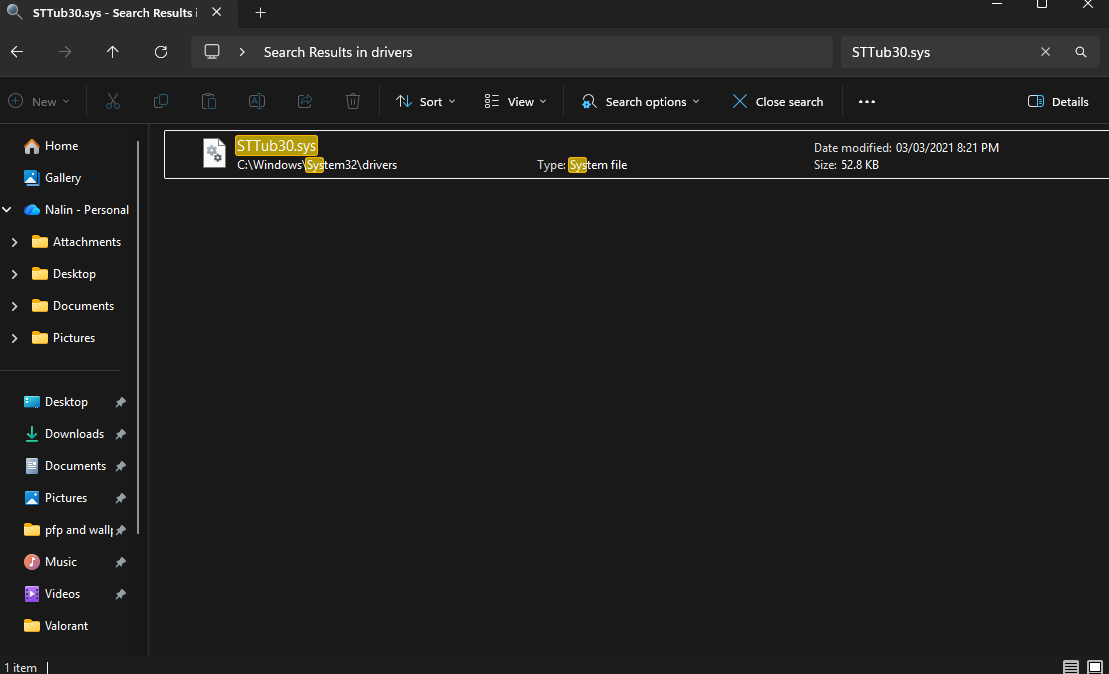This screenshot has width=1109, height=674.
Task: Expand the OneDrive Pictures folder chevron
Action: point(14,338)
